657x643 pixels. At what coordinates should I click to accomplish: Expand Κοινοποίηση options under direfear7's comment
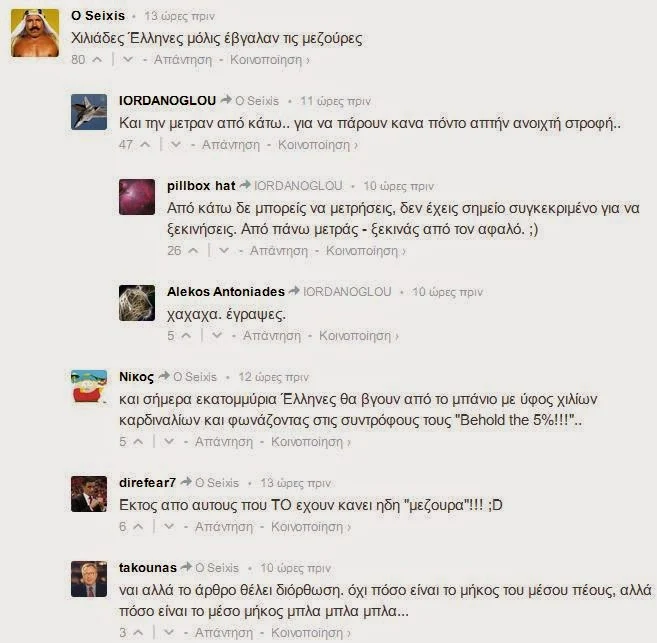point(310,527)
